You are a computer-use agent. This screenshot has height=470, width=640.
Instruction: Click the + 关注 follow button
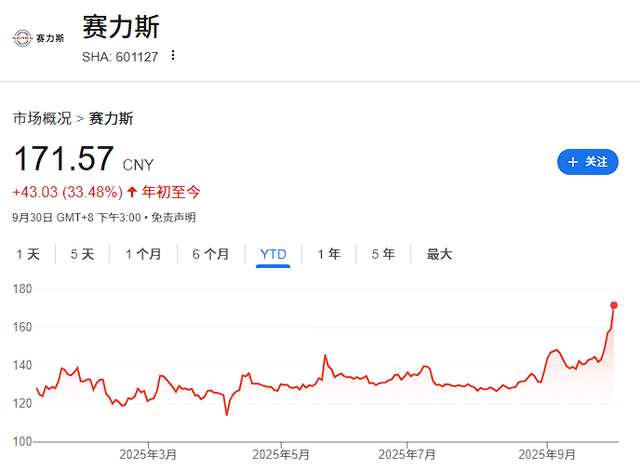click(587, 162)
